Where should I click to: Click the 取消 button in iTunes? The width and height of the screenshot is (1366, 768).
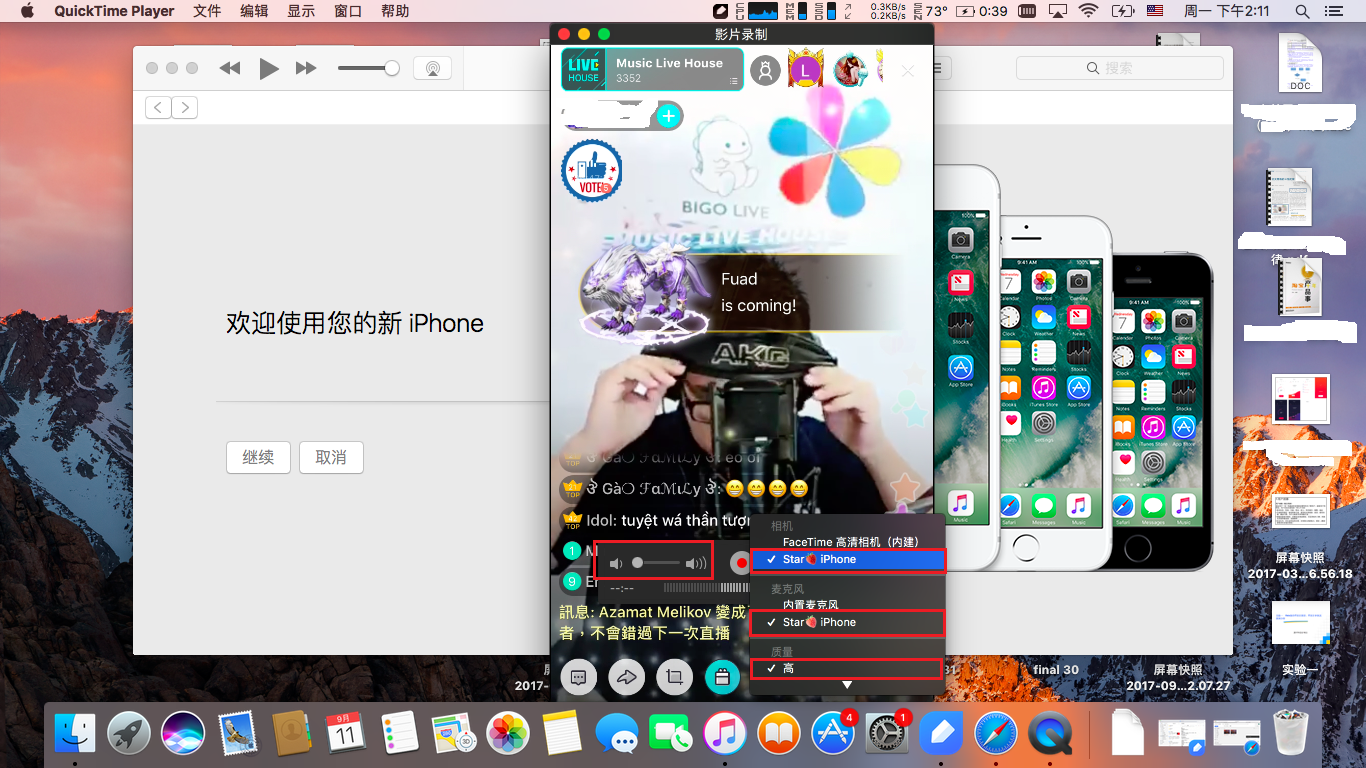pyautogui.click(x=331, y=457)
